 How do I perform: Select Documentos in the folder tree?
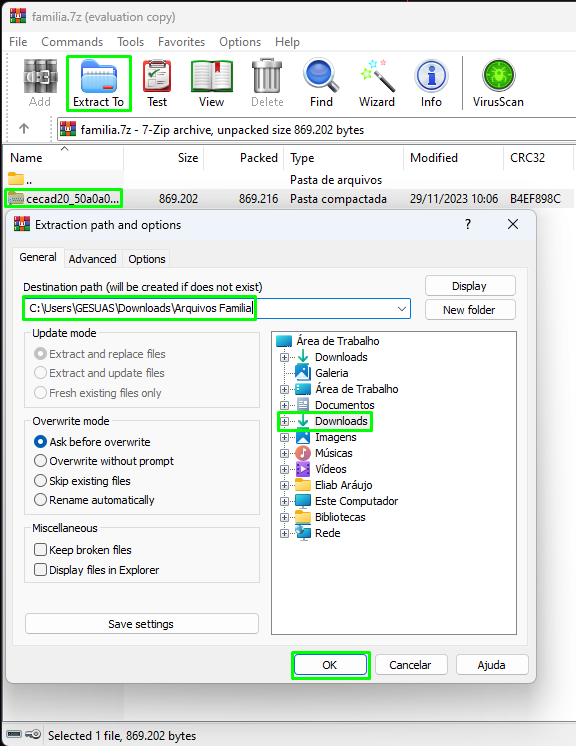pyautogui.click(x=345, y=405)
